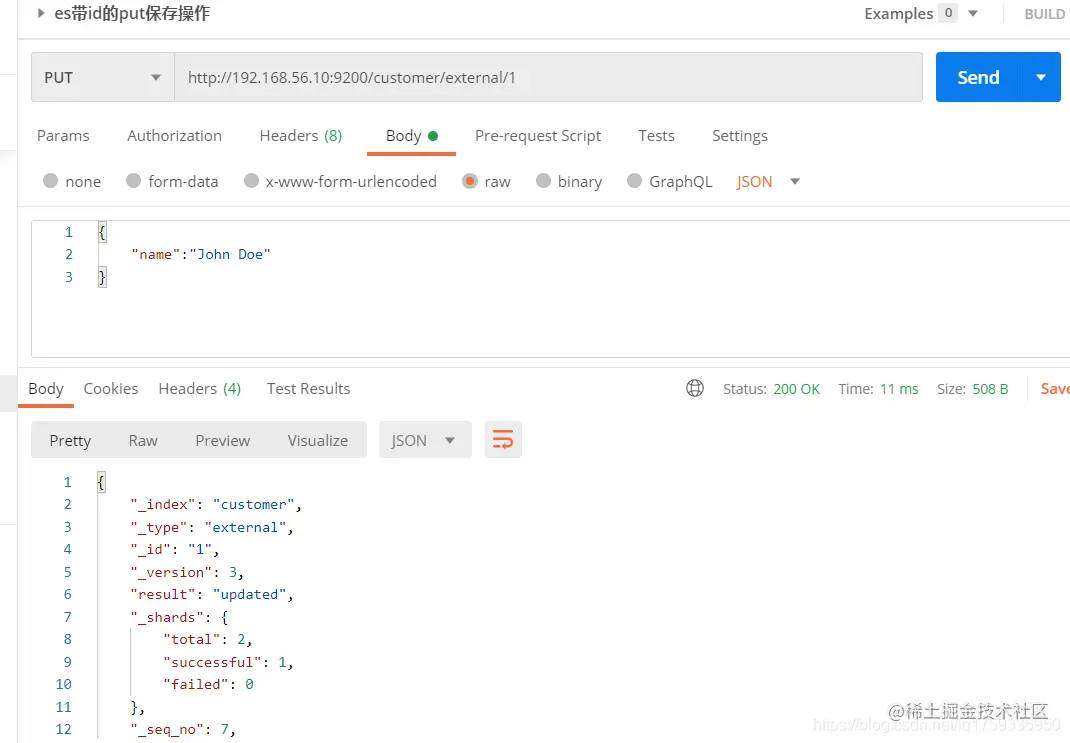Click in the request body editor area

(x=550, y=289)
